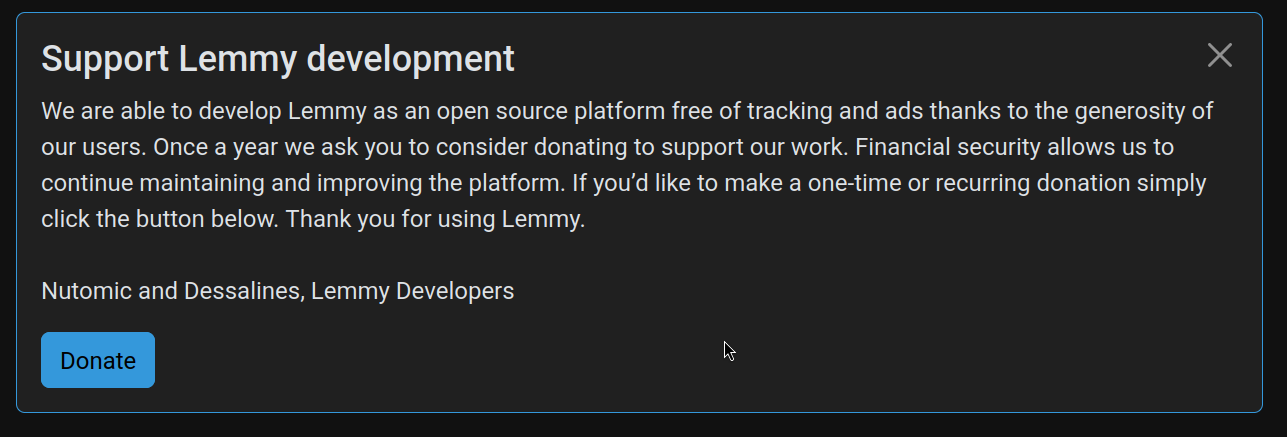Click the name 'Nutomic' in the signature
This screenshot has height=437, width=1287.
pyautogui.click(x=84, y=291)
